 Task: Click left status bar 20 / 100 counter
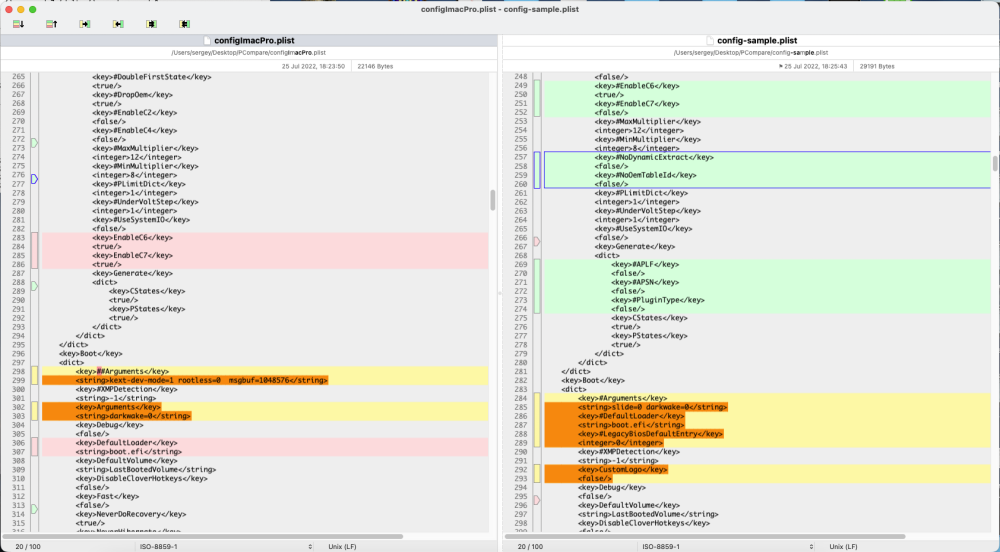point(29,546)
